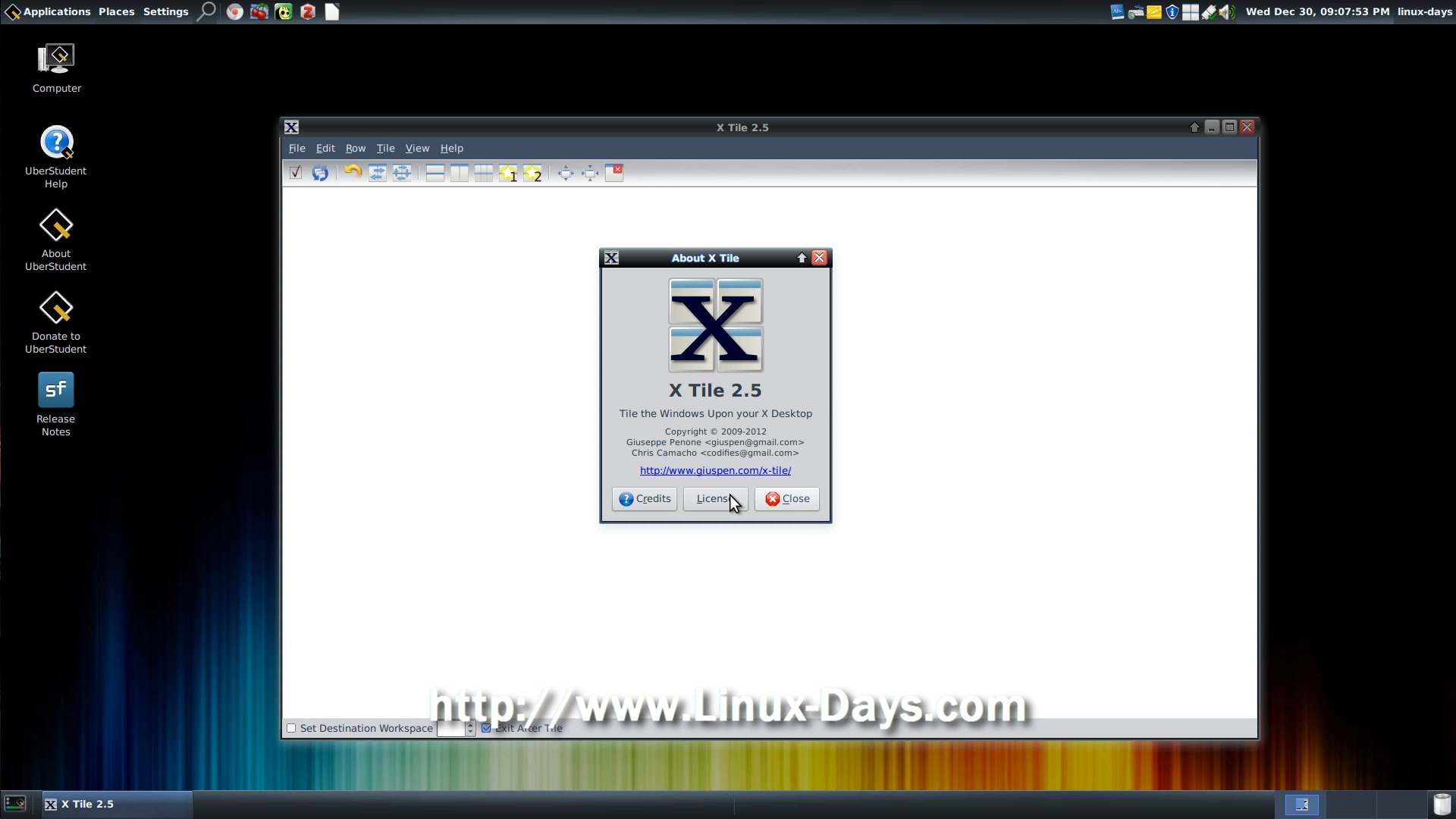This screenshot has height=819, width=1456.
Task: Open trash icon in bottom panel
Action: coord(1442,804)
